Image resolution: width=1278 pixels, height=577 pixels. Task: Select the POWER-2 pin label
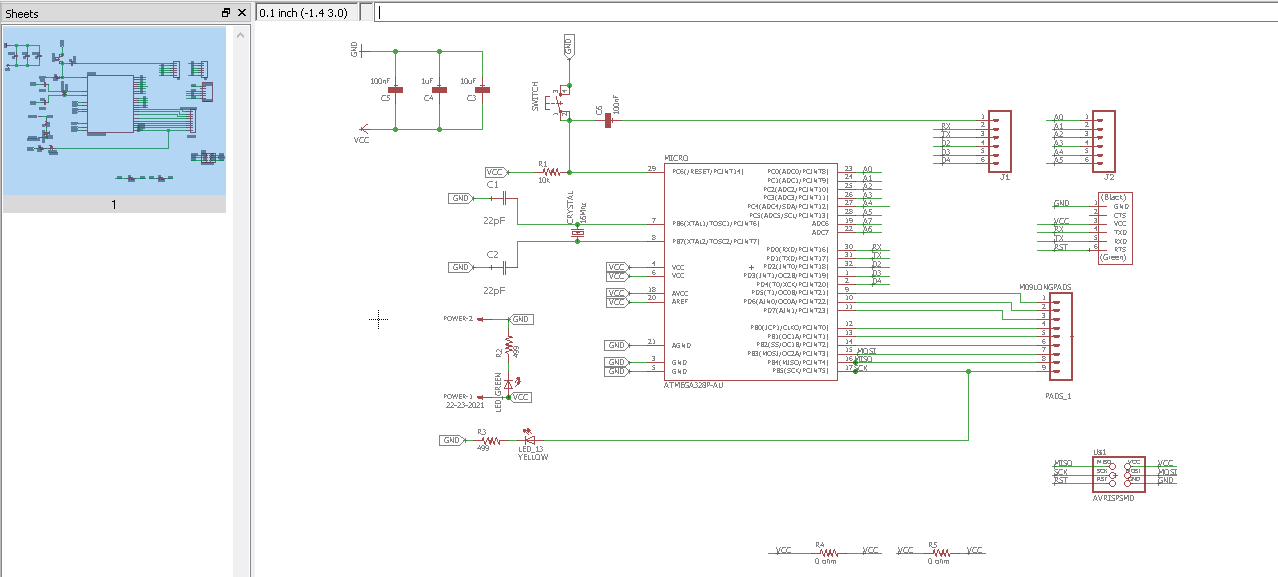pyautogui.click(x=458, y=318)
